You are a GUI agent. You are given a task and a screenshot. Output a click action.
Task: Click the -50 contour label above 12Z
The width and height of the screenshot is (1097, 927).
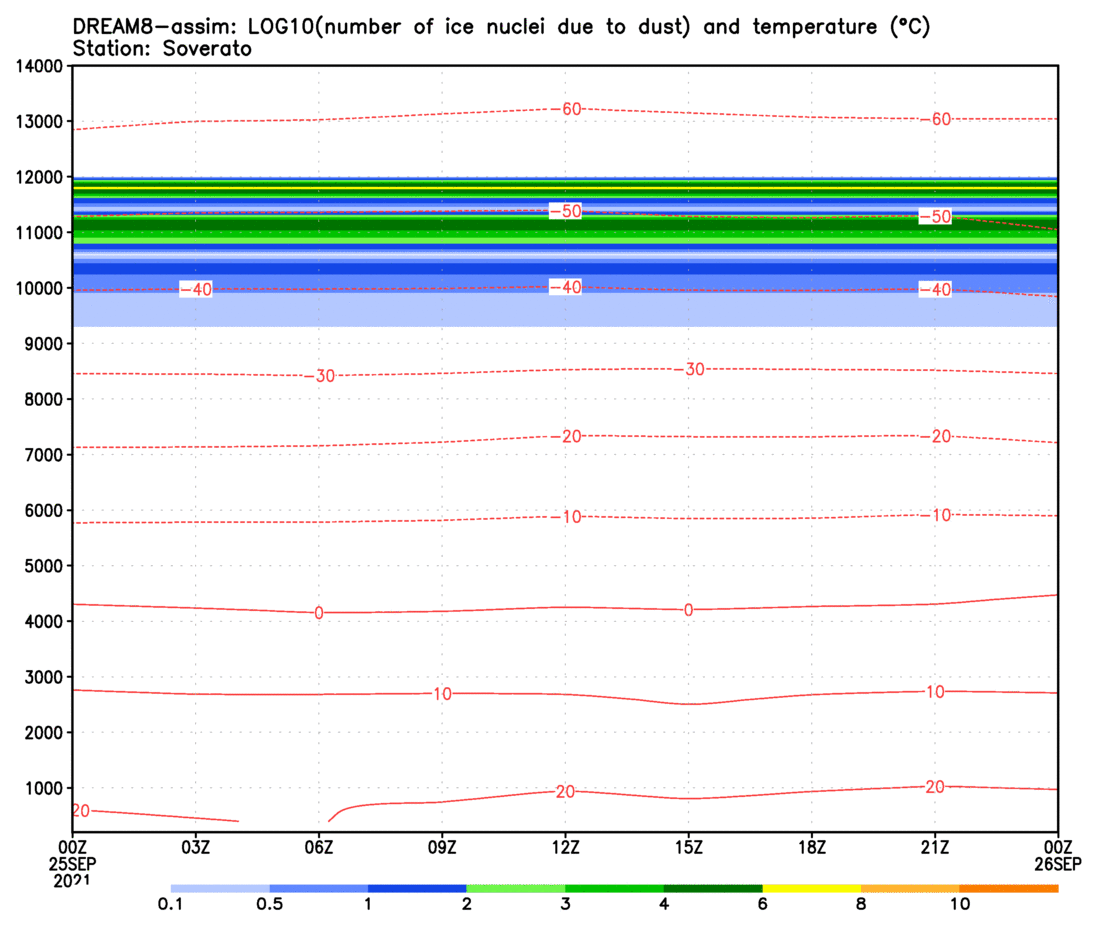pyautogui.click(x=566, y=211)
